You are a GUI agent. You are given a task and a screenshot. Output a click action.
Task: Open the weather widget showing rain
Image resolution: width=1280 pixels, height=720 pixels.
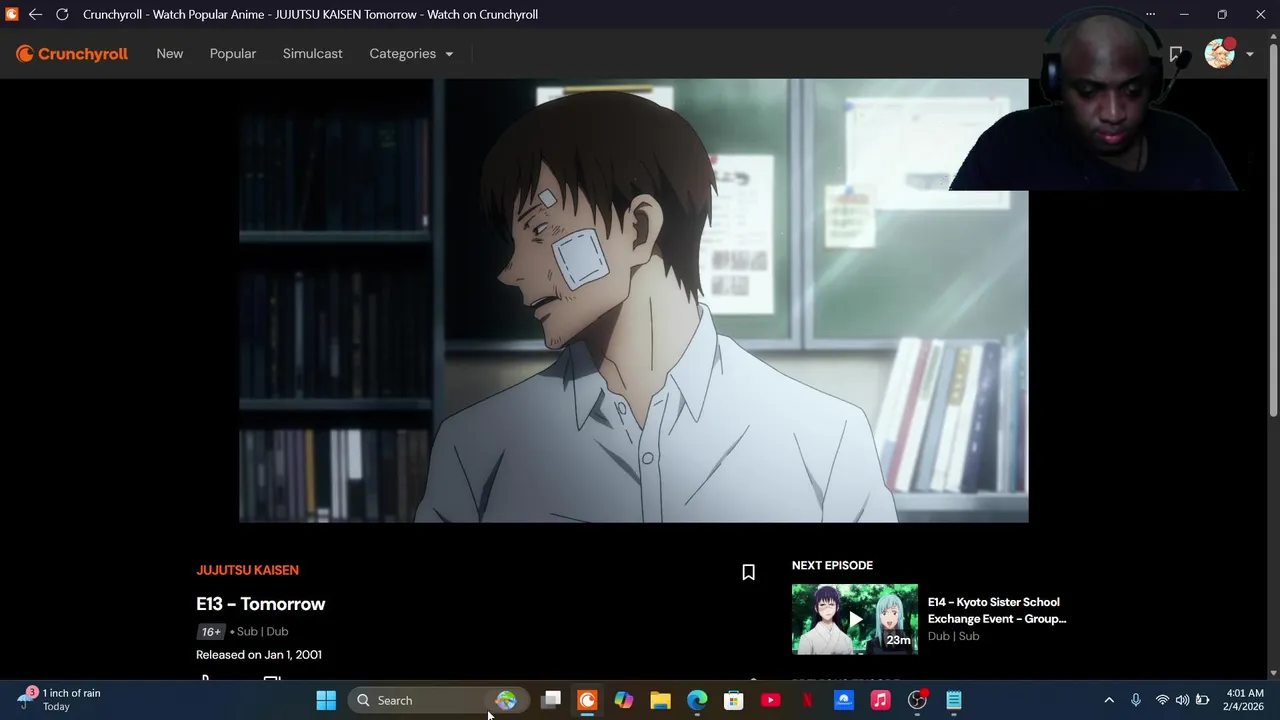(60, 700)
